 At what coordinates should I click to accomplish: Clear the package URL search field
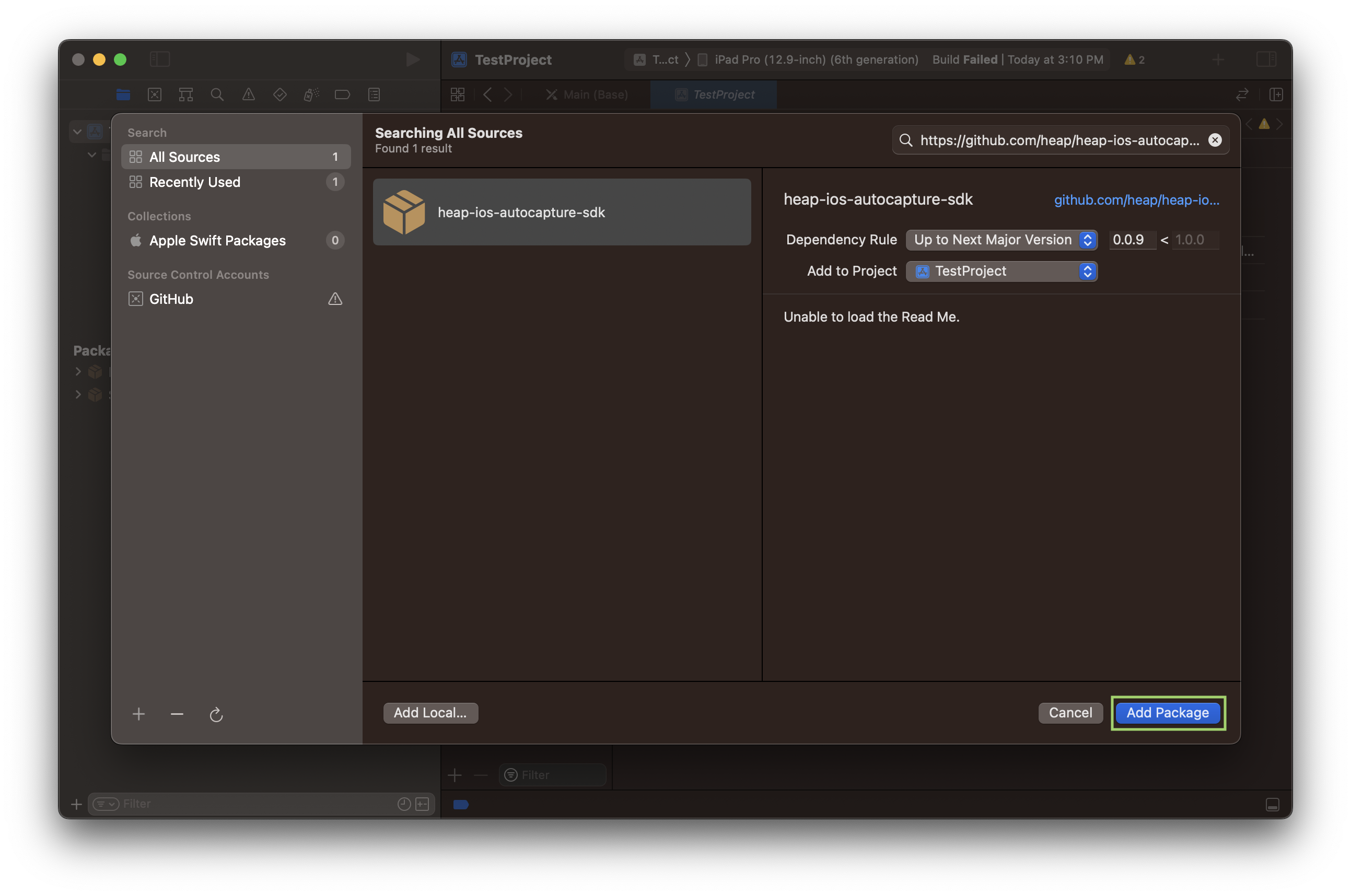(1215, 140)
